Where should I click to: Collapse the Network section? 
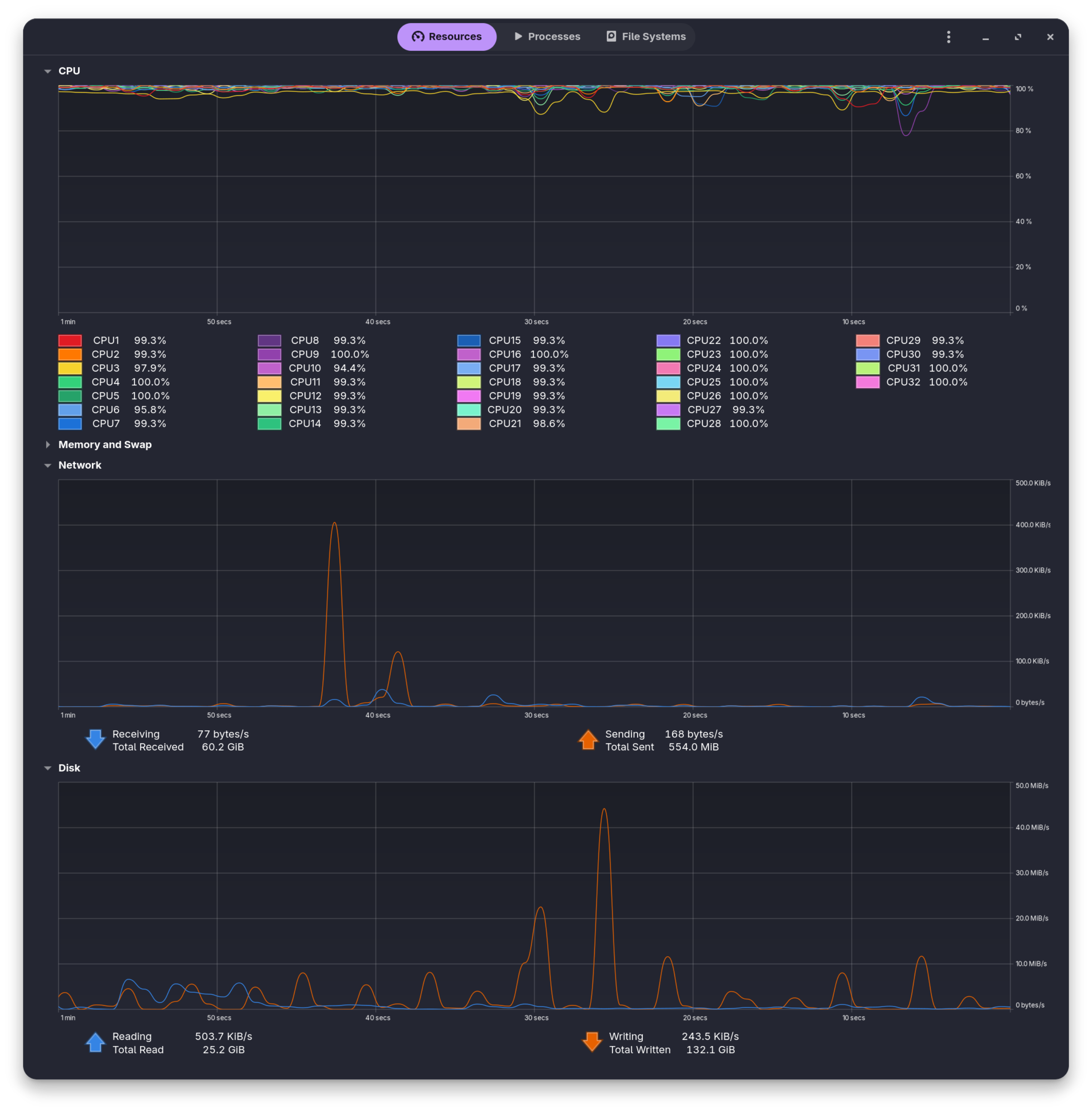pyautogui.click(x=48, y=465)
